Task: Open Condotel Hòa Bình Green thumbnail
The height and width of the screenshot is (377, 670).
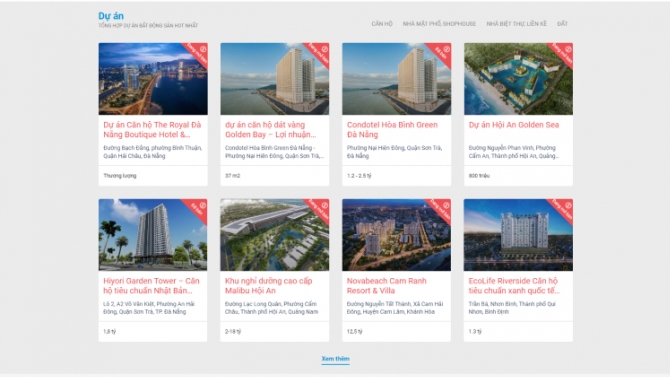Action: (x=397, y=79)
